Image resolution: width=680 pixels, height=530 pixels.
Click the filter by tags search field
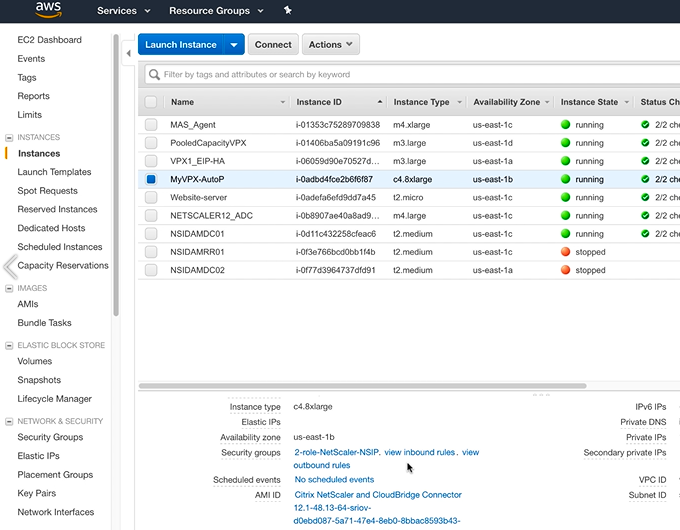pos(400,74)
